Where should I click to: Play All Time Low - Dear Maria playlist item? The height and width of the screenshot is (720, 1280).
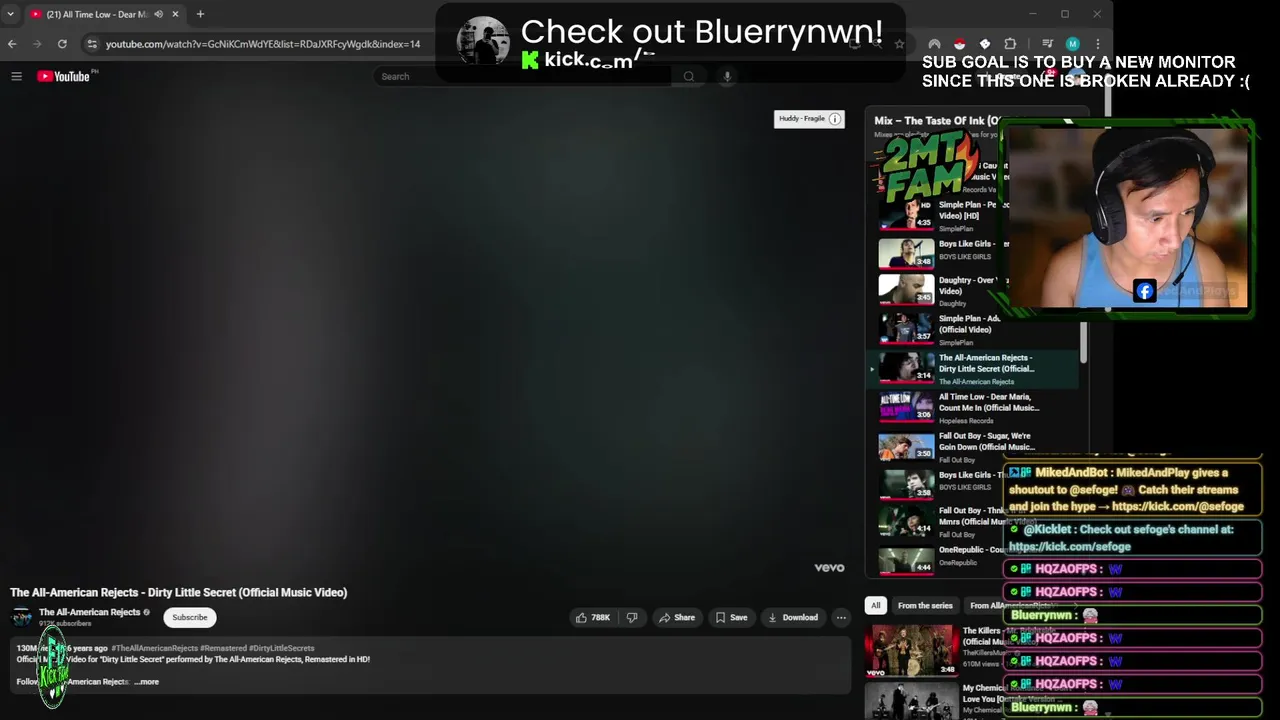coord(972,408)
